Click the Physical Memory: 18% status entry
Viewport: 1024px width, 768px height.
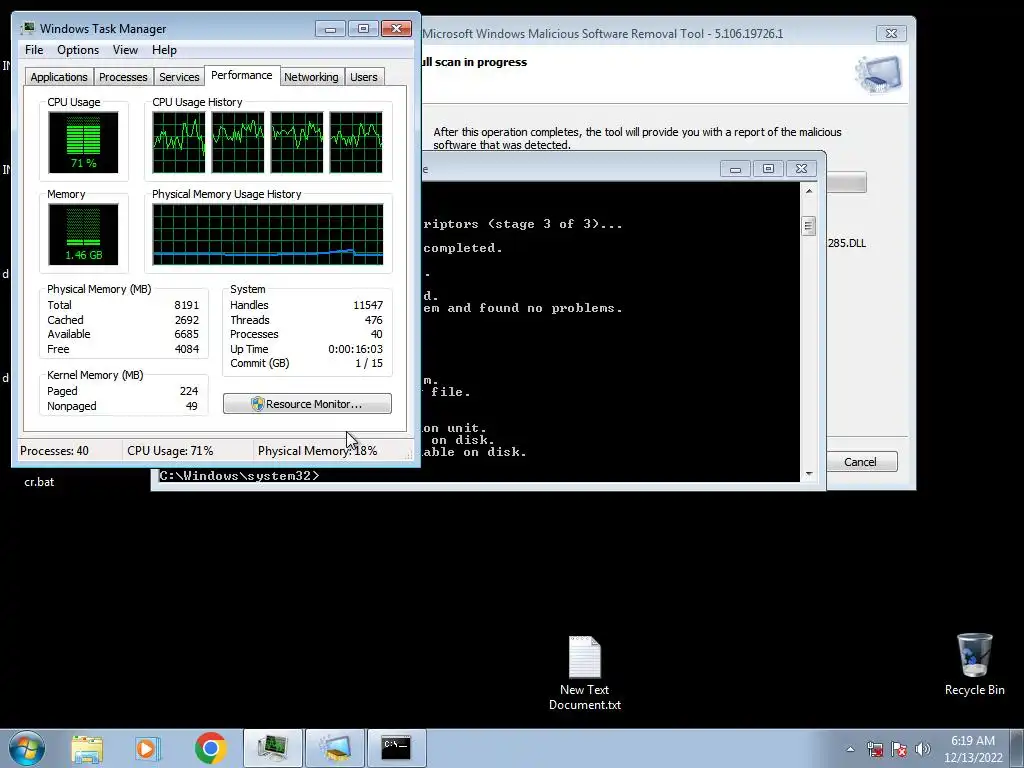click(x=317, y=451)
